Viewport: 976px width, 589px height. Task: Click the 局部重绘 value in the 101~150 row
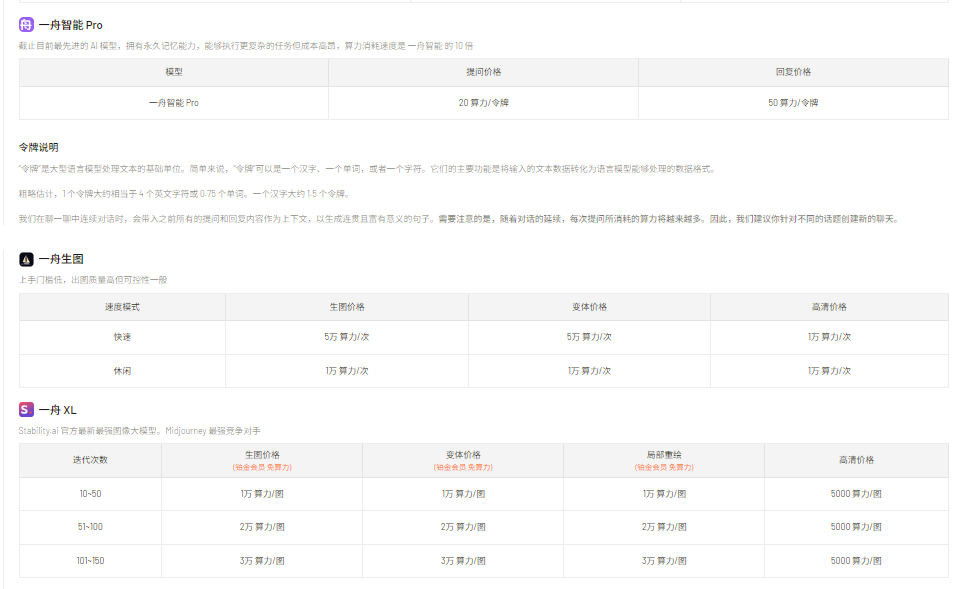[664, 561]
